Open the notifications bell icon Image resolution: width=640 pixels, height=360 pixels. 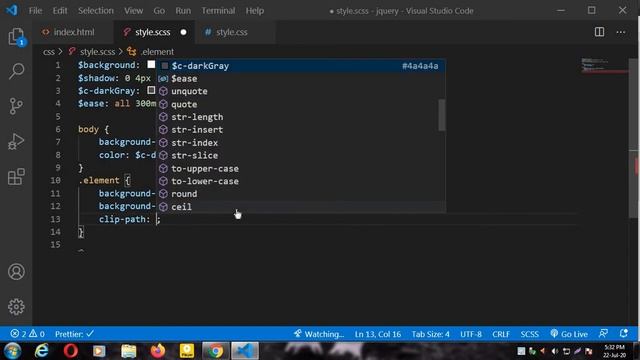[x=624, y=333]
